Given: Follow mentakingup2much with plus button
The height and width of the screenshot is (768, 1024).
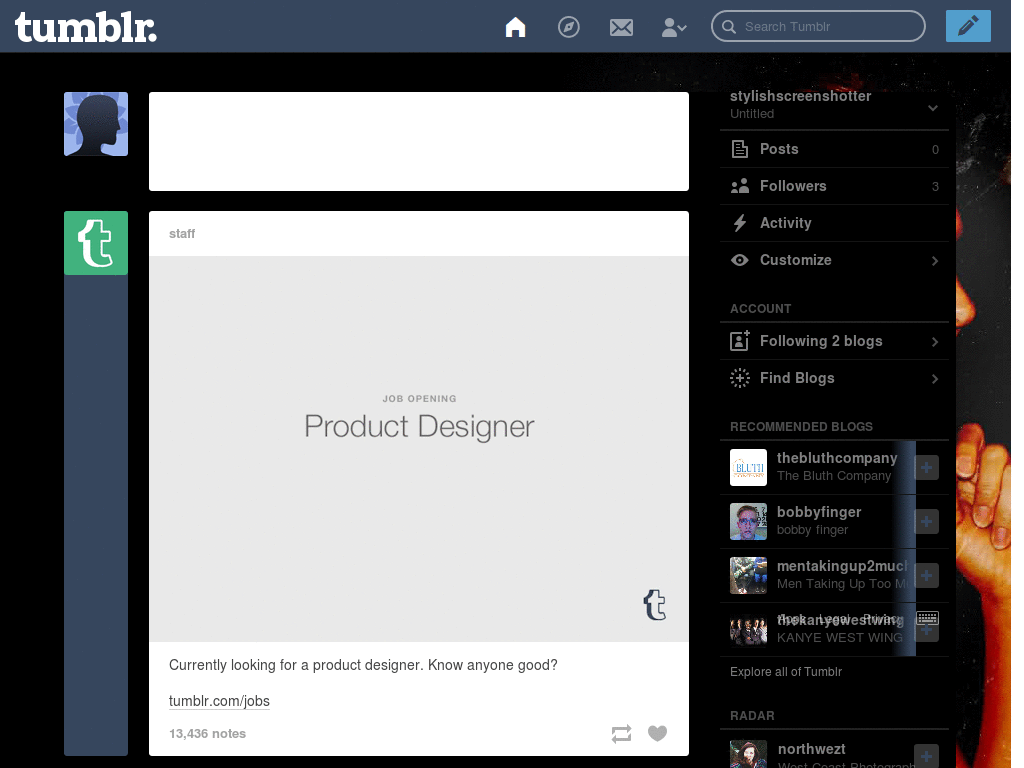Looking at the screenshot, I should [x=926, y=575].
